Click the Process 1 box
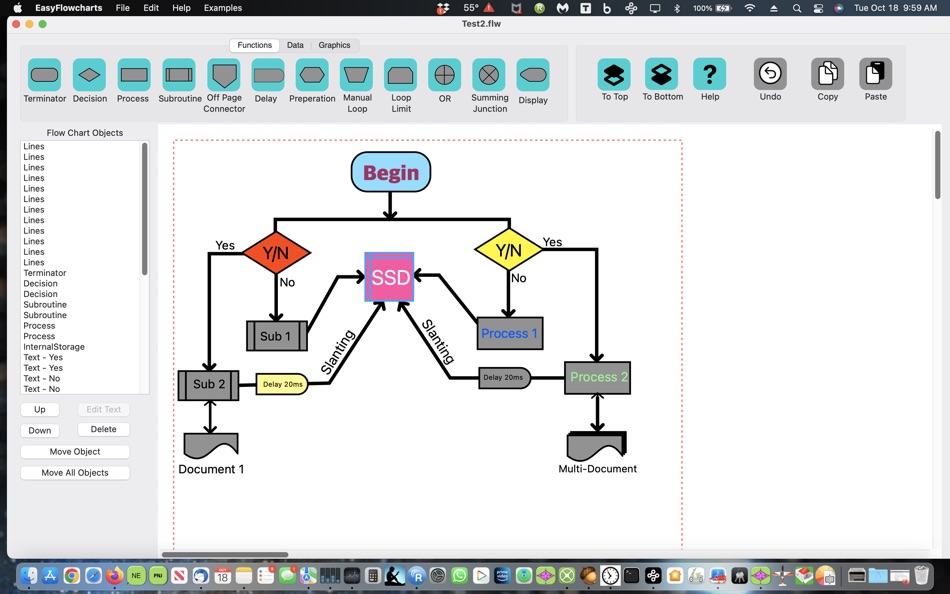This screenshot has width=950, height=594. (x=510, y=333)
